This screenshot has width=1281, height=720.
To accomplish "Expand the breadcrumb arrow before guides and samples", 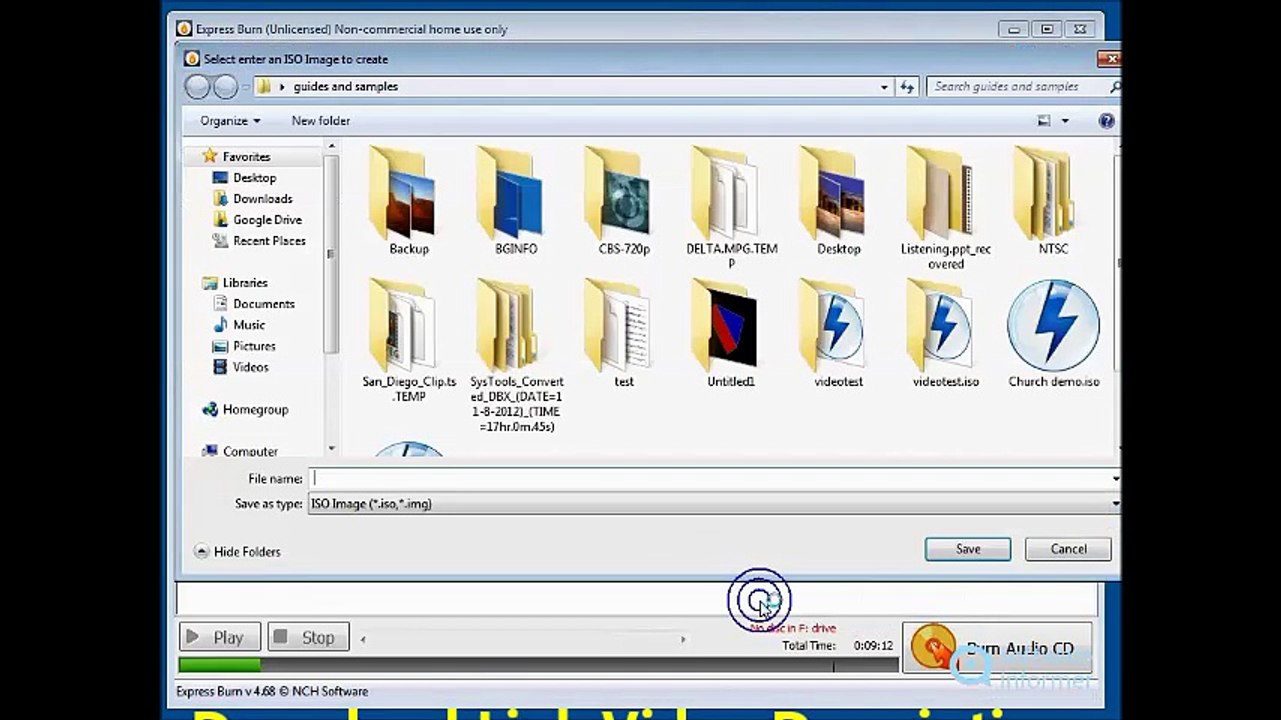I will click(x=282, y=87).
